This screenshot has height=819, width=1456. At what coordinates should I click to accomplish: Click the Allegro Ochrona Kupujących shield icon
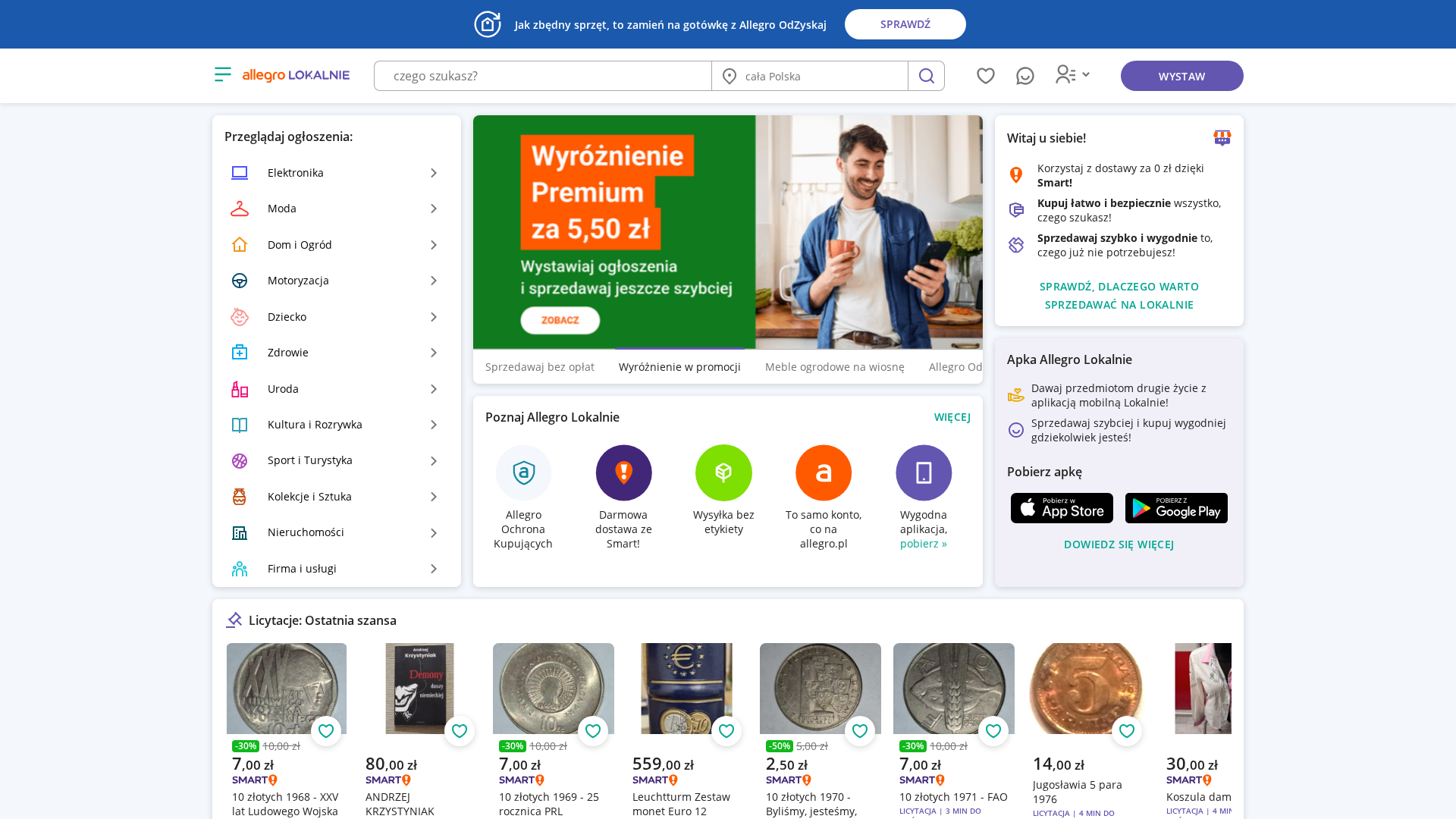click(524, 472)
